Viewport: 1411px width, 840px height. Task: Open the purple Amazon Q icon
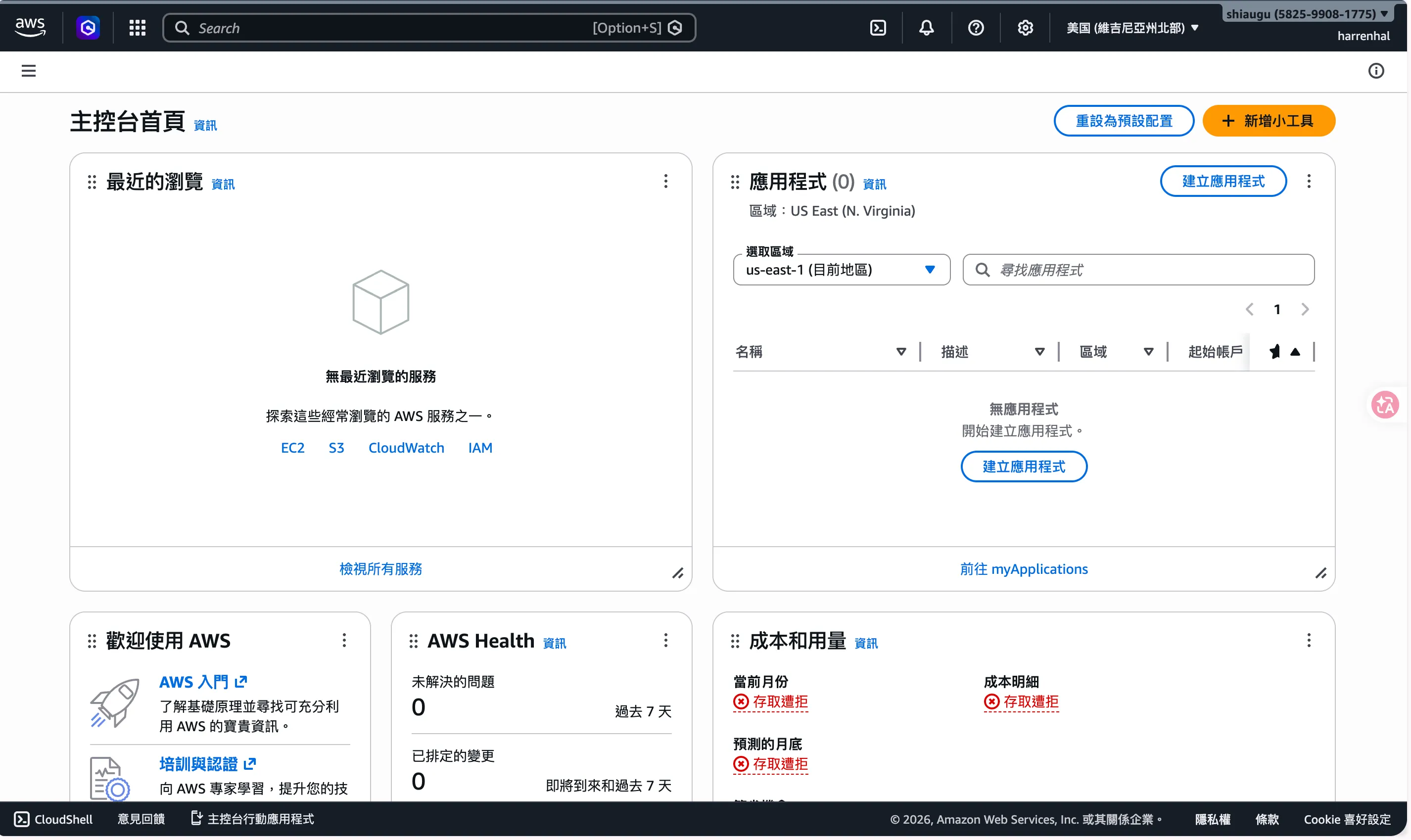click(x=88, y=27)
